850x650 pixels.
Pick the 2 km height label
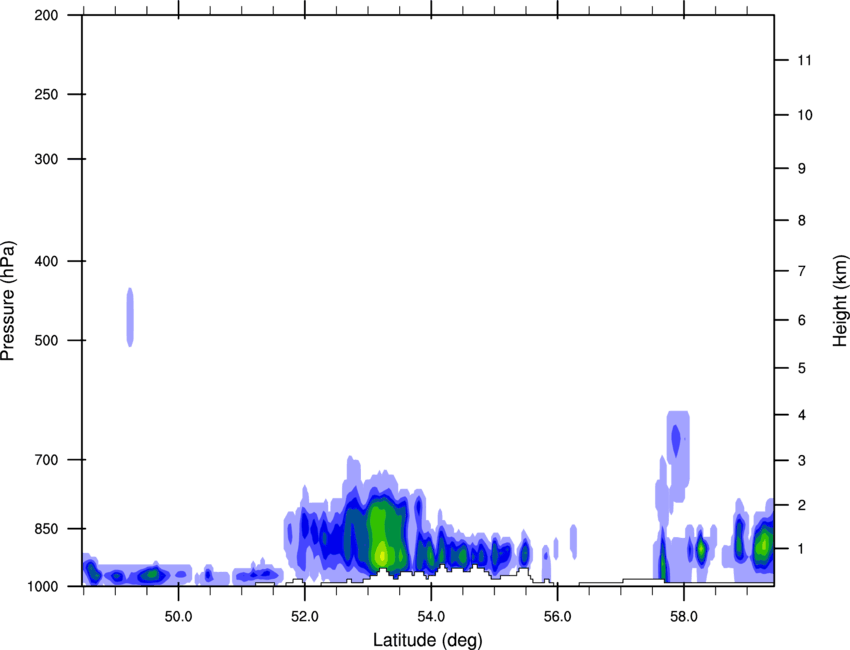click(802, 505)
